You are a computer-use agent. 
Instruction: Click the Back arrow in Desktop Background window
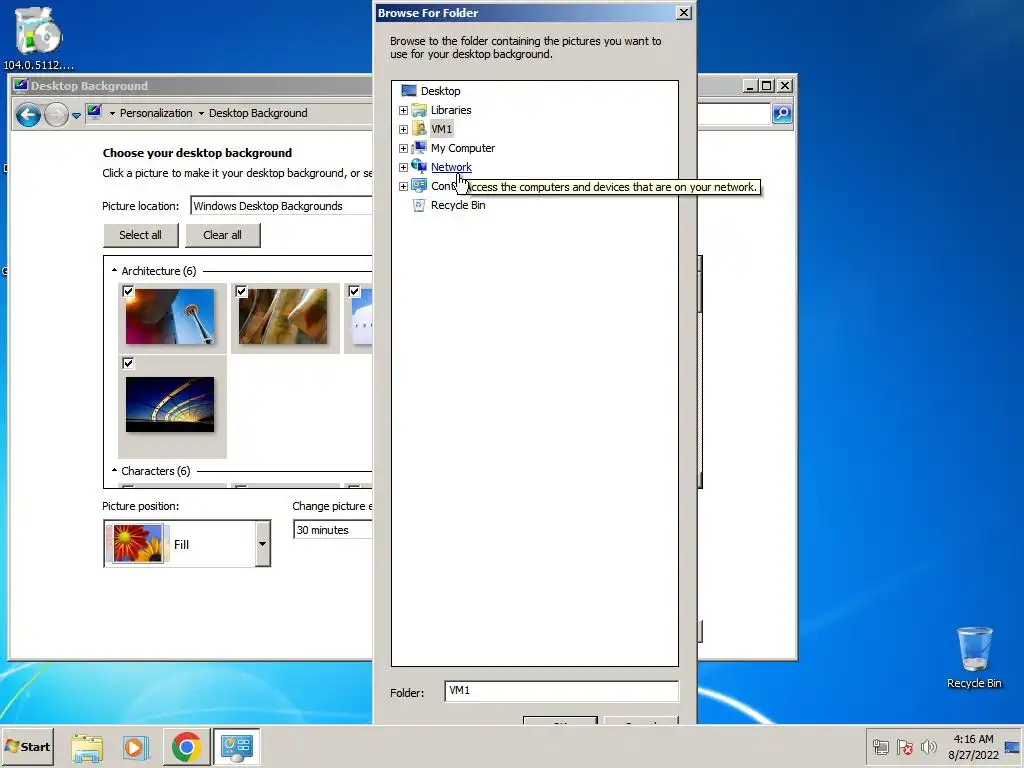(x=28, y=115)
